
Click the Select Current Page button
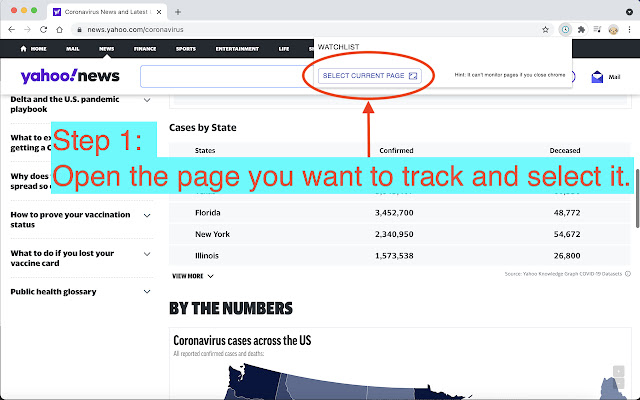click(369, 76)
